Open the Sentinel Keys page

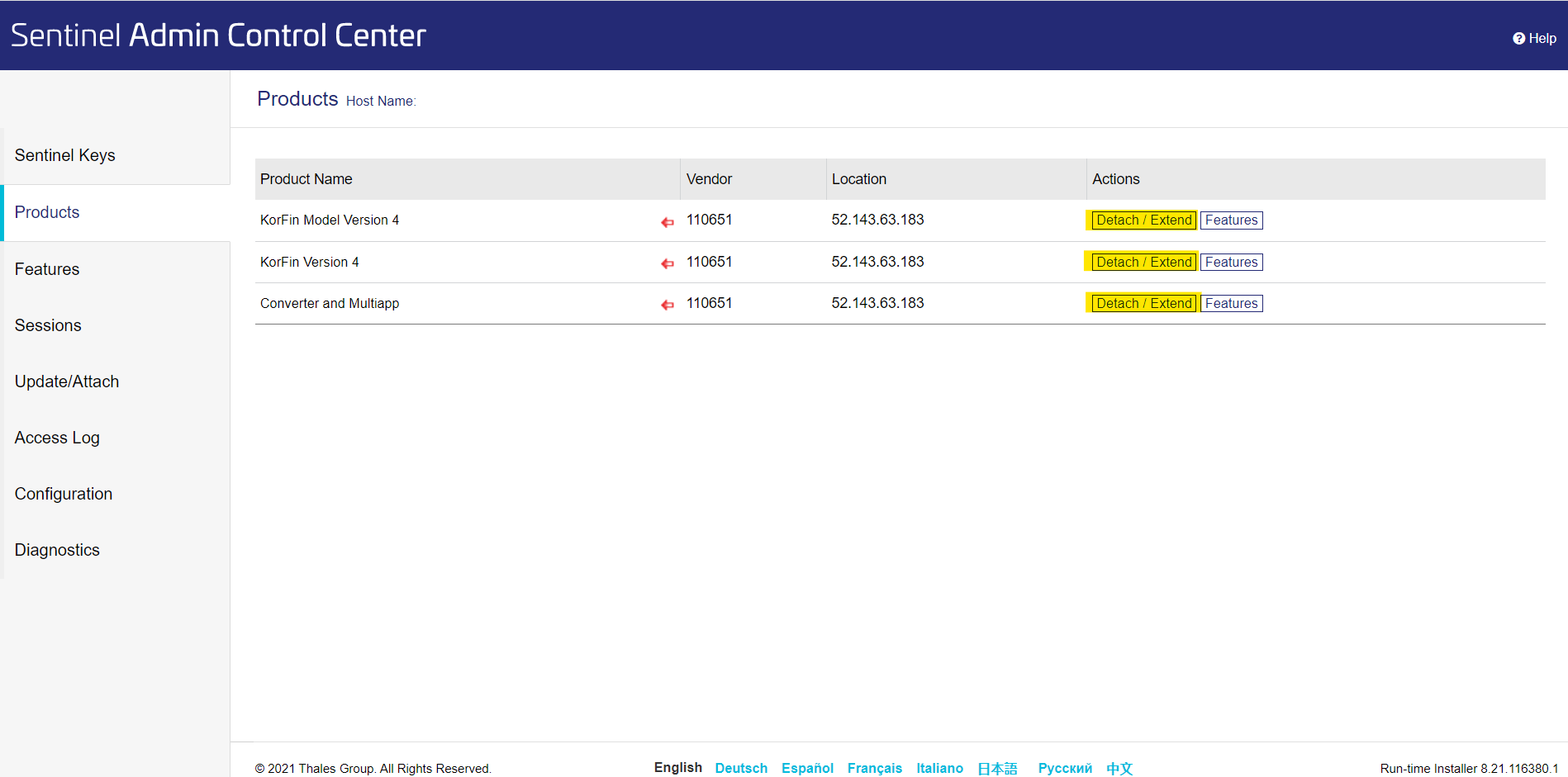[64, 155]
